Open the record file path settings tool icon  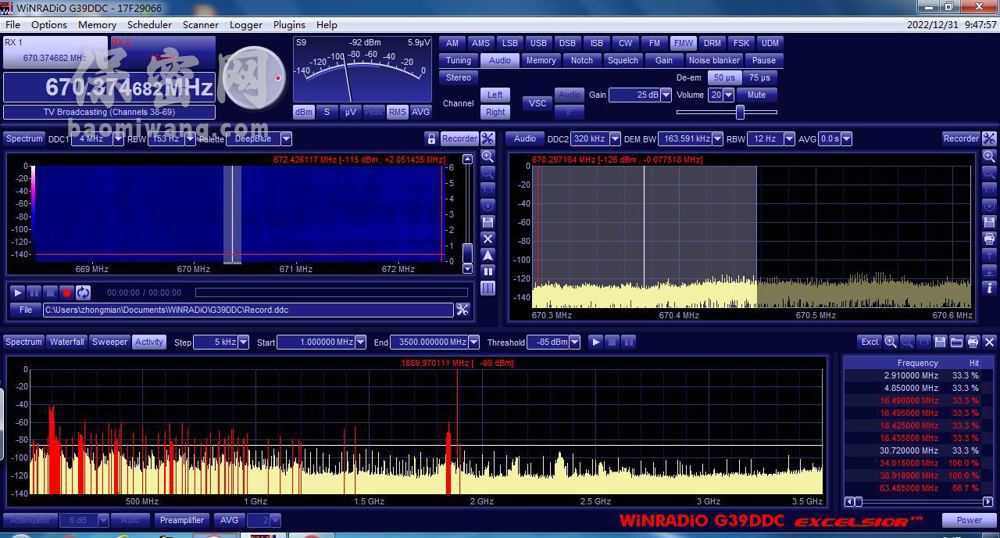click(x=462, y=310)
